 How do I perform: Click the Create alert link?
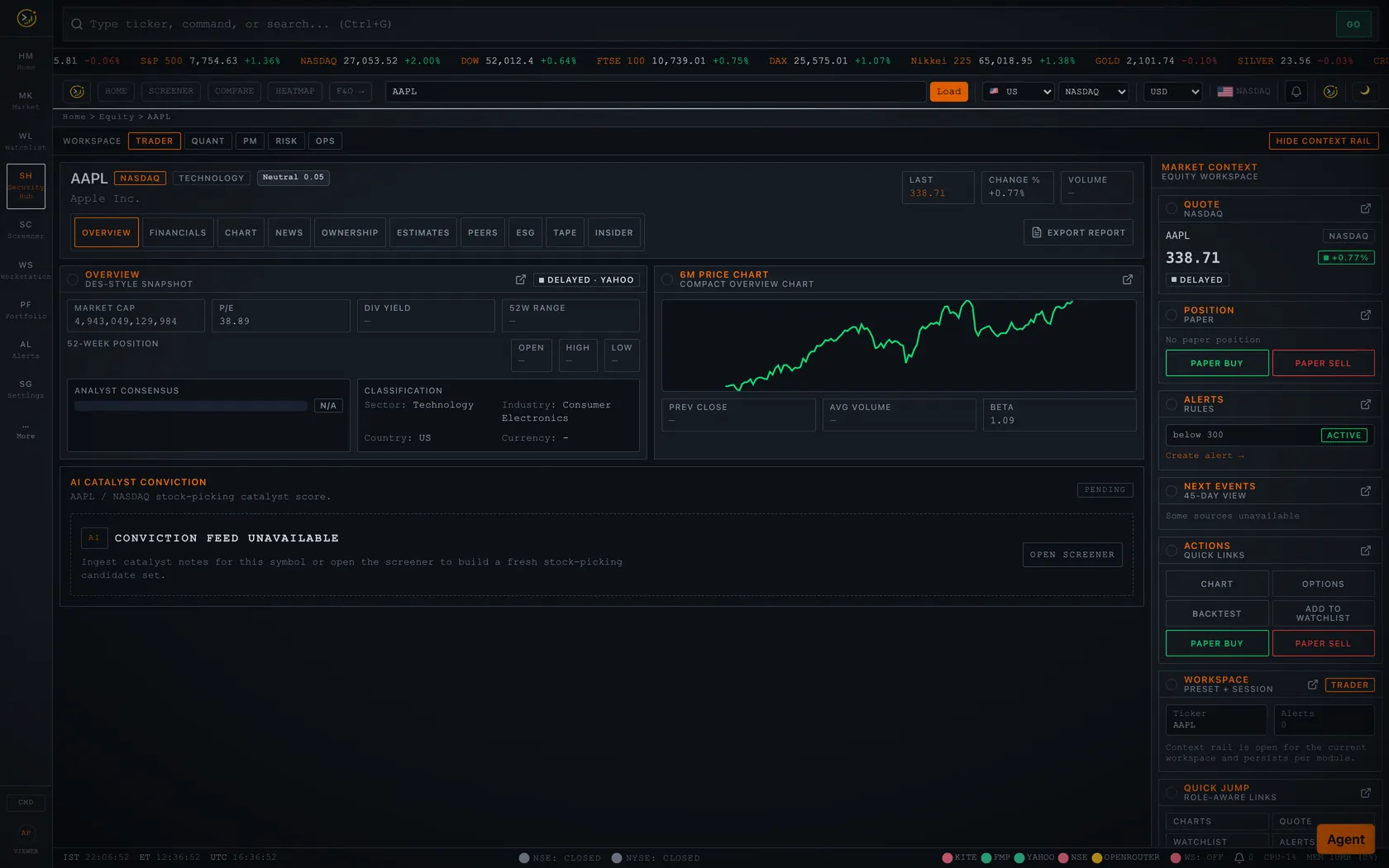tap(1205, 455)
